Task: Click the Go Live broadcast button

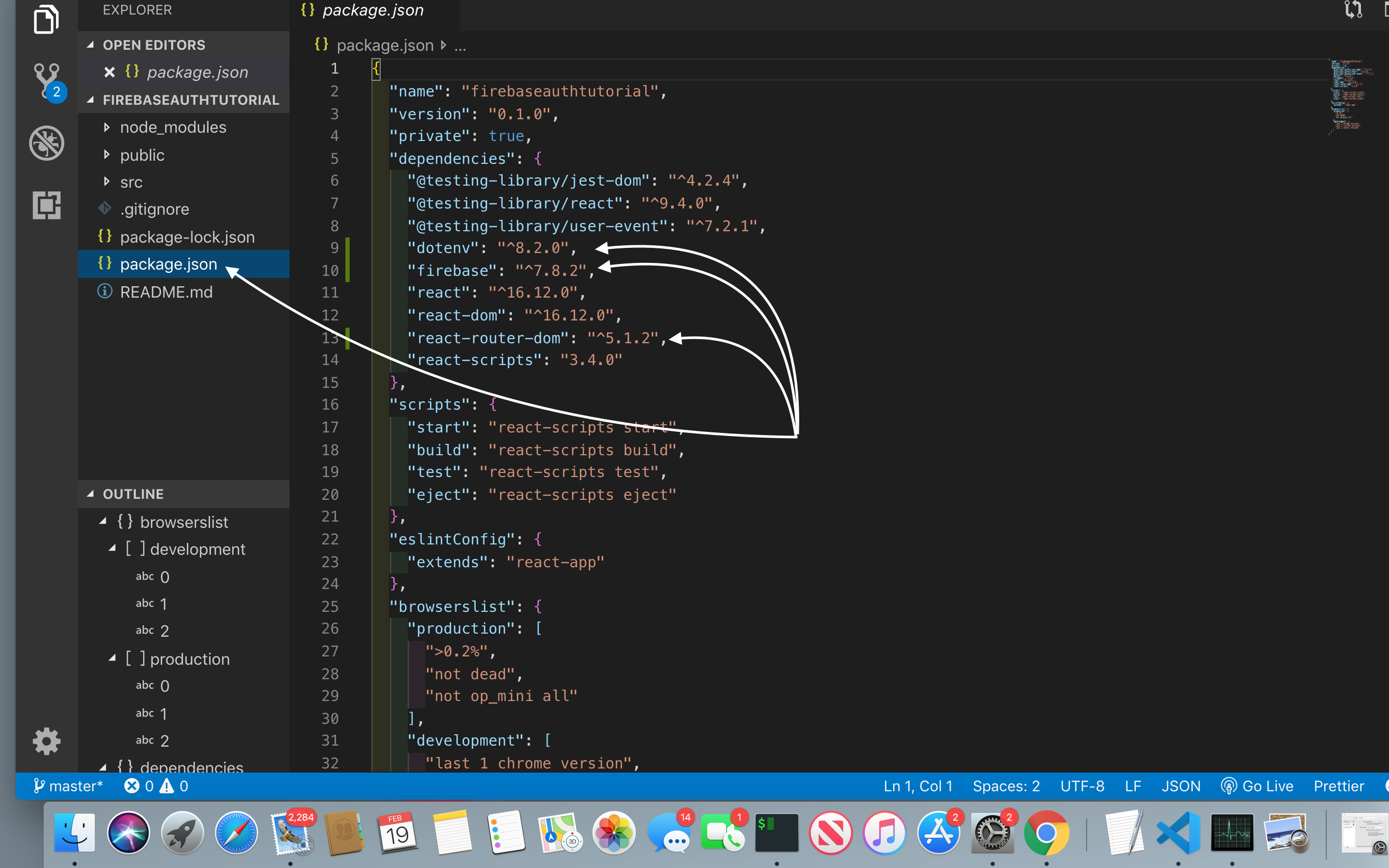Action: [1257, 786]
